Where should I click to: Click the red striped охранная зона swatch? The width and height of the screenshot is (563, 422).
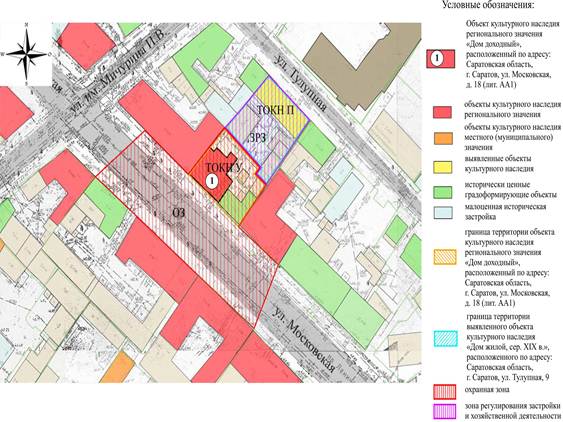[445, 392]
